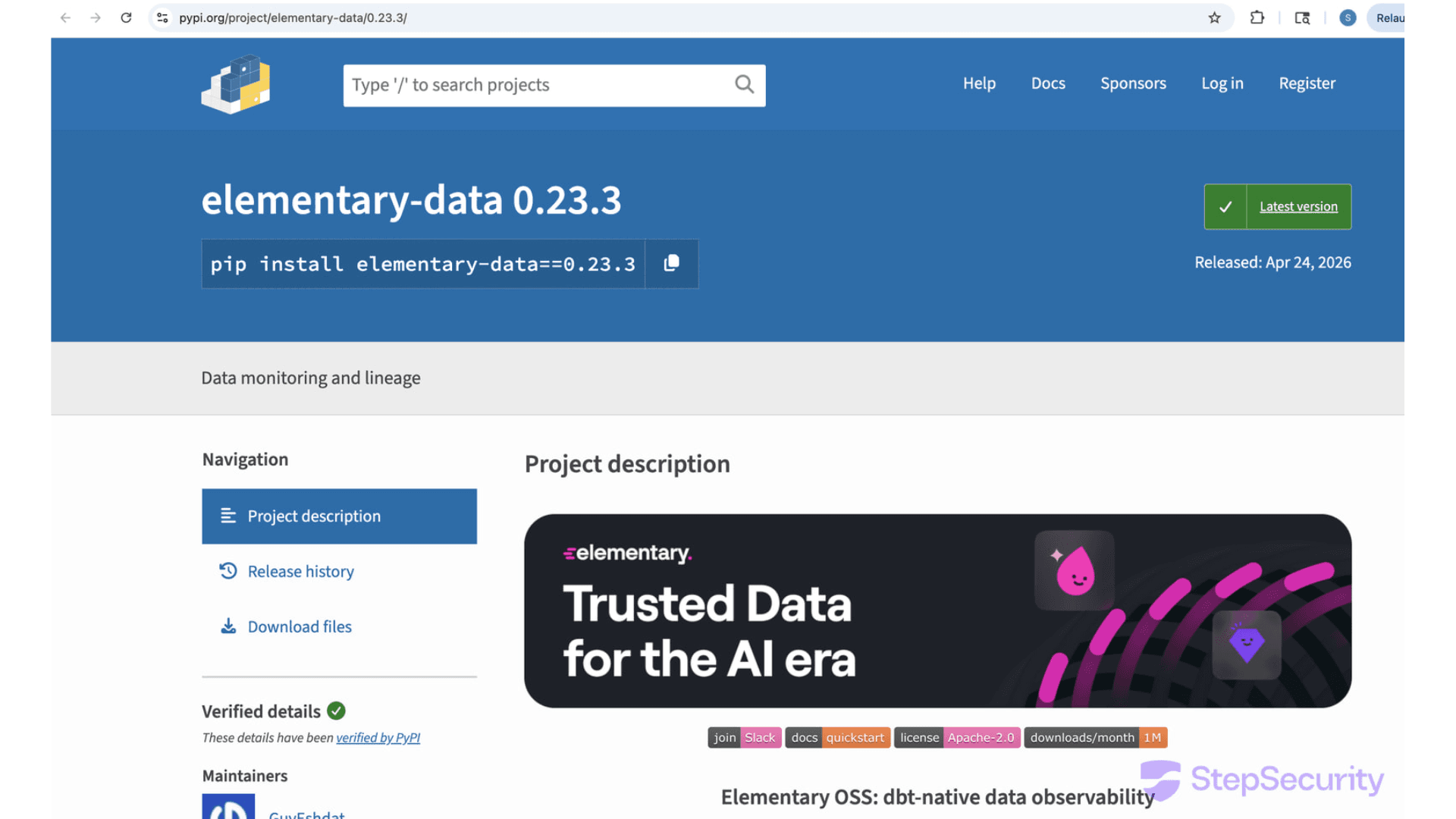Open the Release history tab

(300, 571)
